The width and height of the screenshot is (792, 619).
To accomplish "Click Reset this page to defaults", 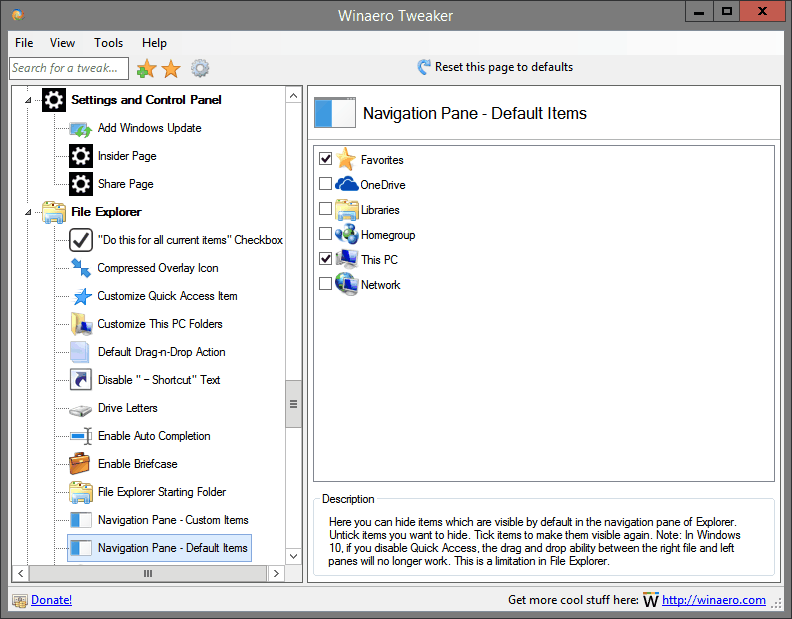I will pos(504,67).
